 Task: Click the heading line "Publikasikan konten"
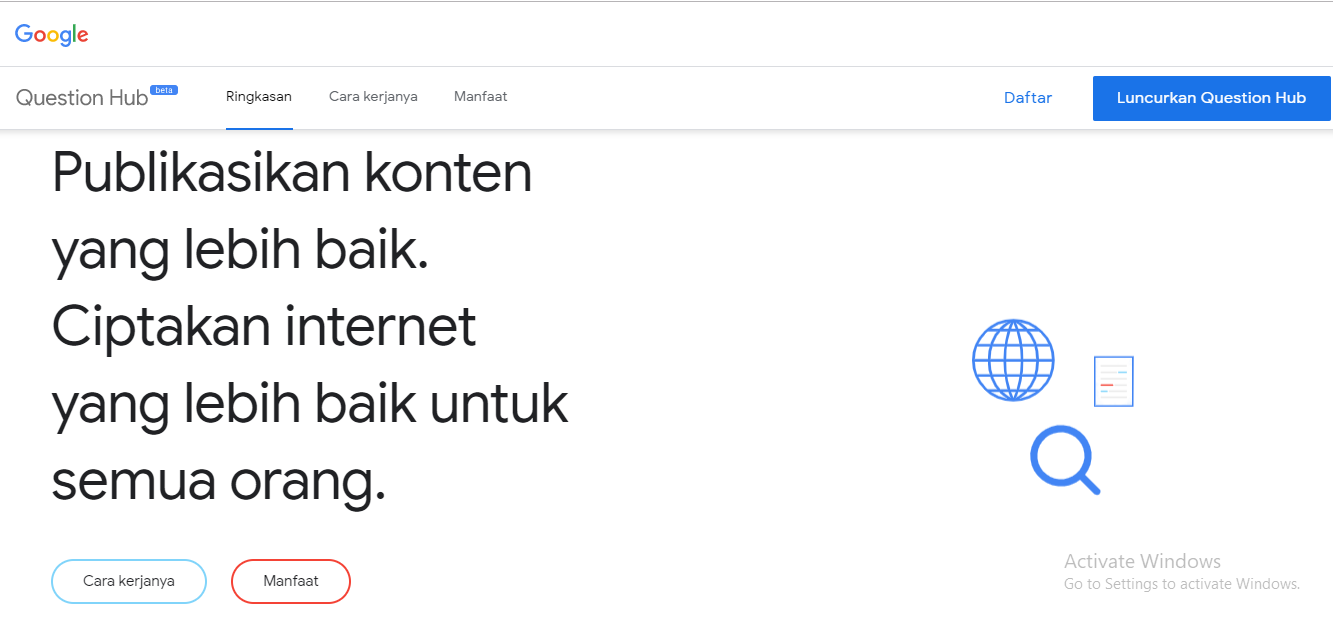point(292,173)
